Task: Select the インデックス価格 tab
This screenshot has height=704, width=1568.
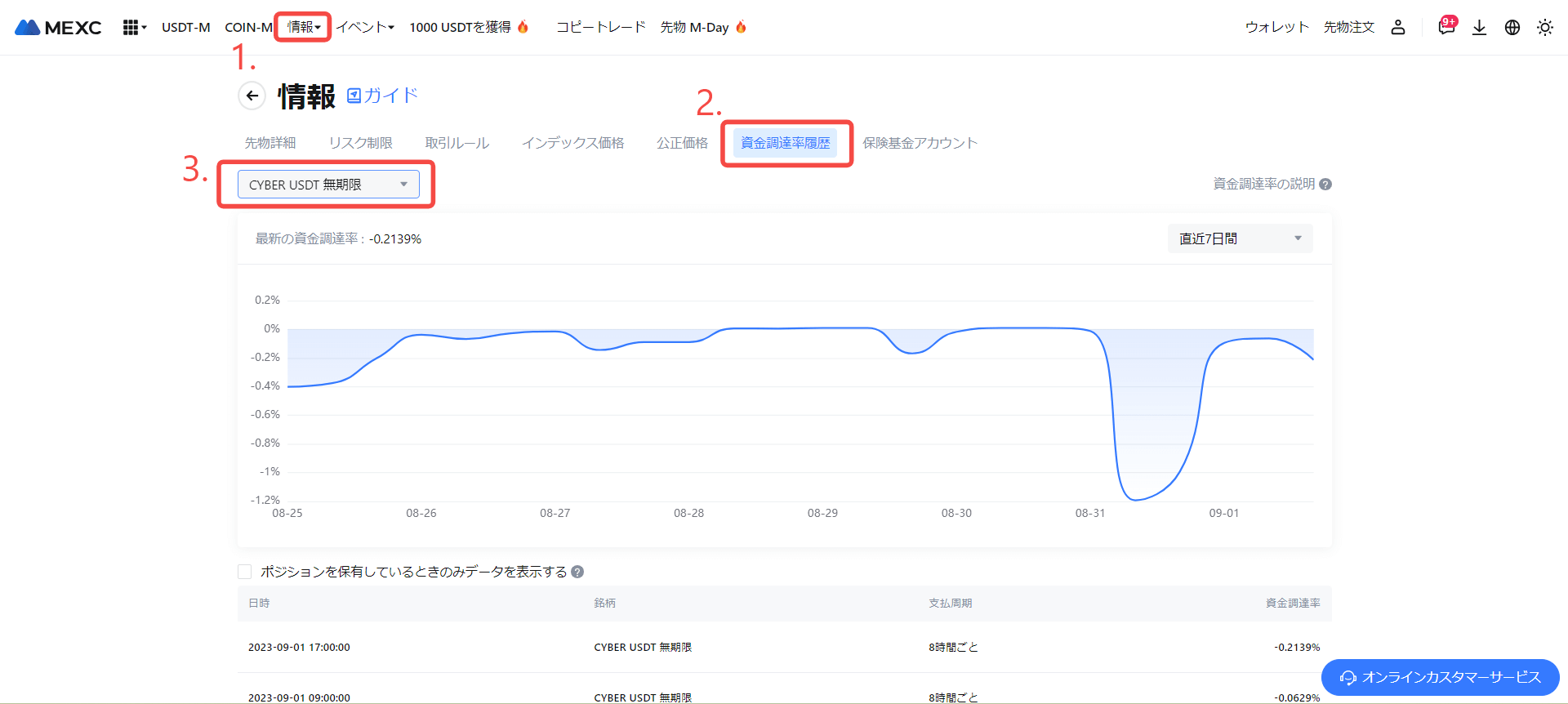Action: [572, 143]
